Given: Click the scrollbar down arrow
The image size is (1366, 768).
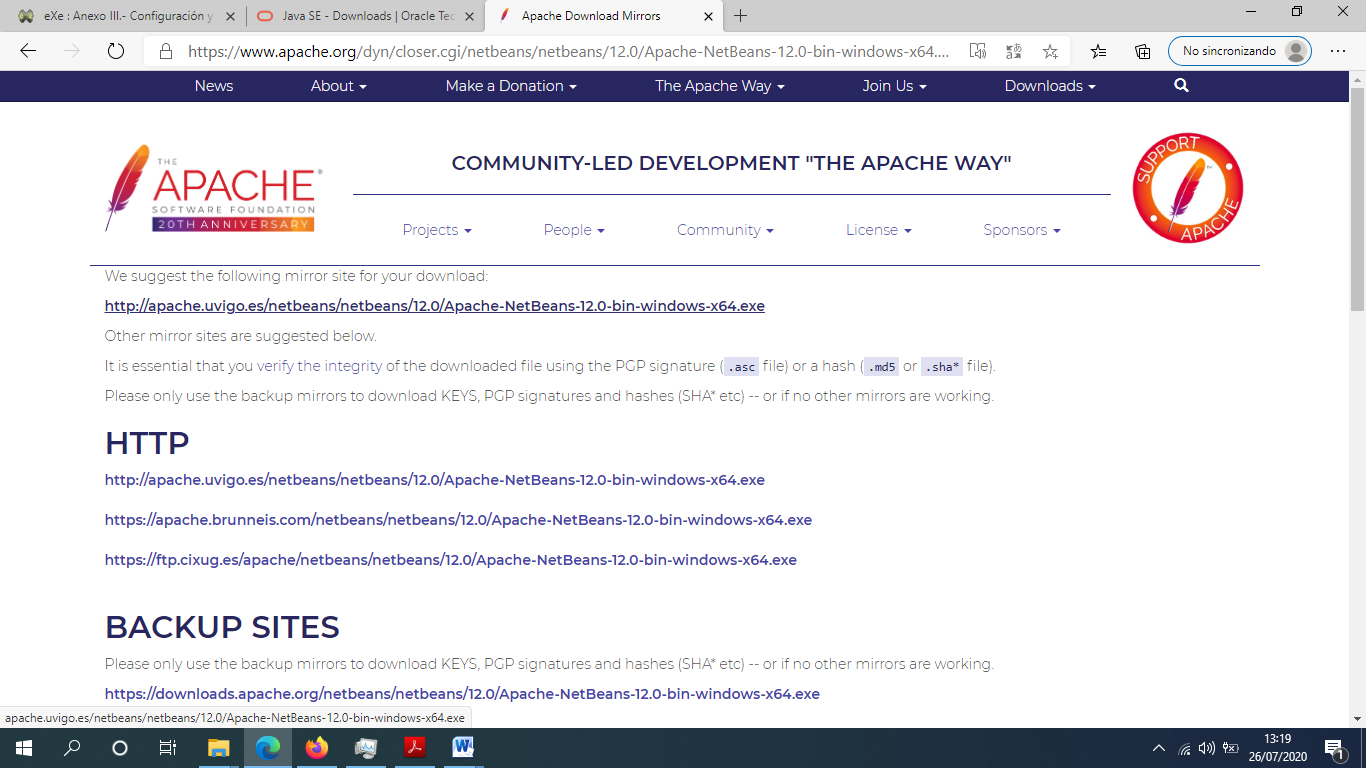Looking at the screenshot, I should pyautogui.click(x=1357, y=718).
